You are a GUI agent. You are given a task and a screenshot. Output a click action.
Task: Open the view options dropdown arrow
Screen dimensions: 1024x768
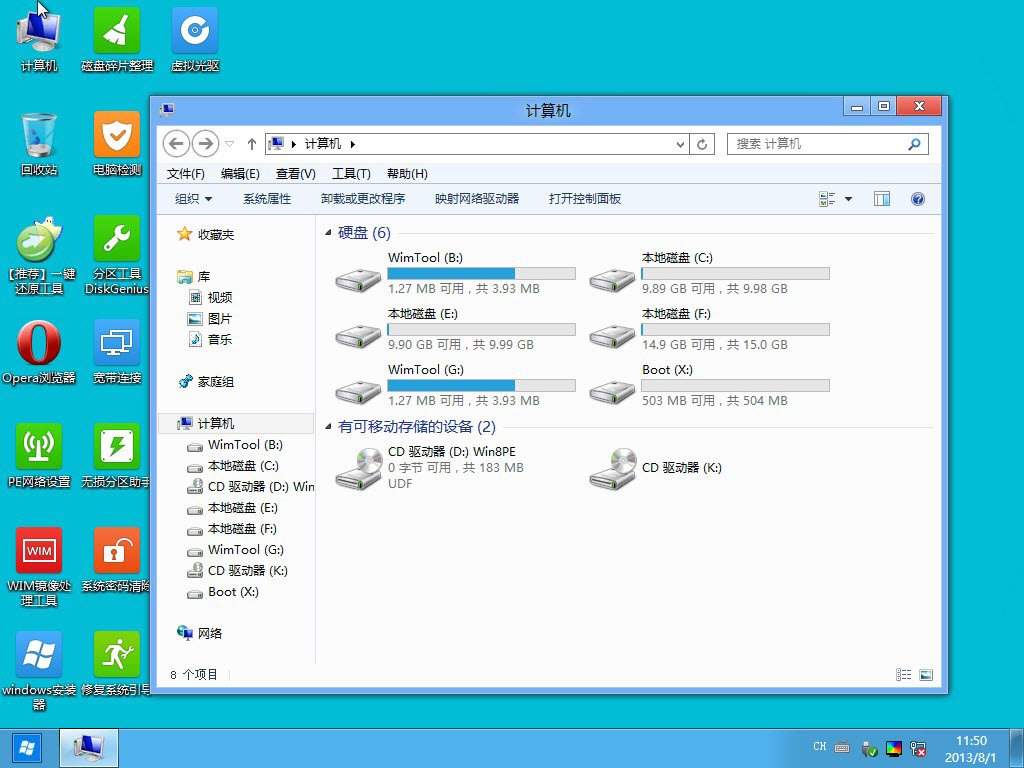pyautogui.click(x=848, y=199)
